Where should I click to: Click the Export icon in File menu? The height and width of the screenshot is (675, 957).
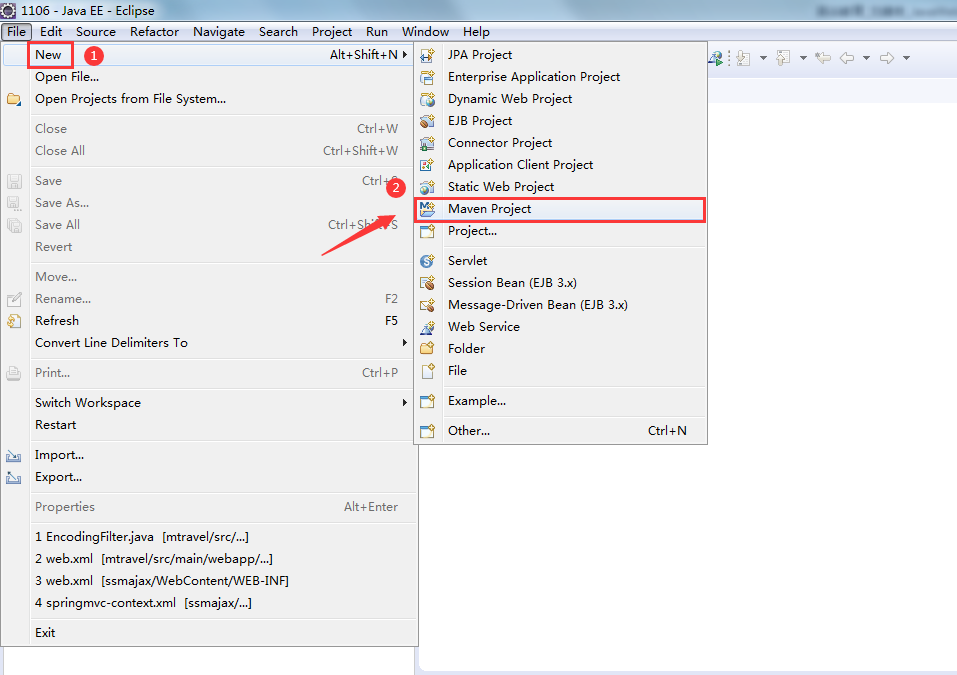point(14,477)
